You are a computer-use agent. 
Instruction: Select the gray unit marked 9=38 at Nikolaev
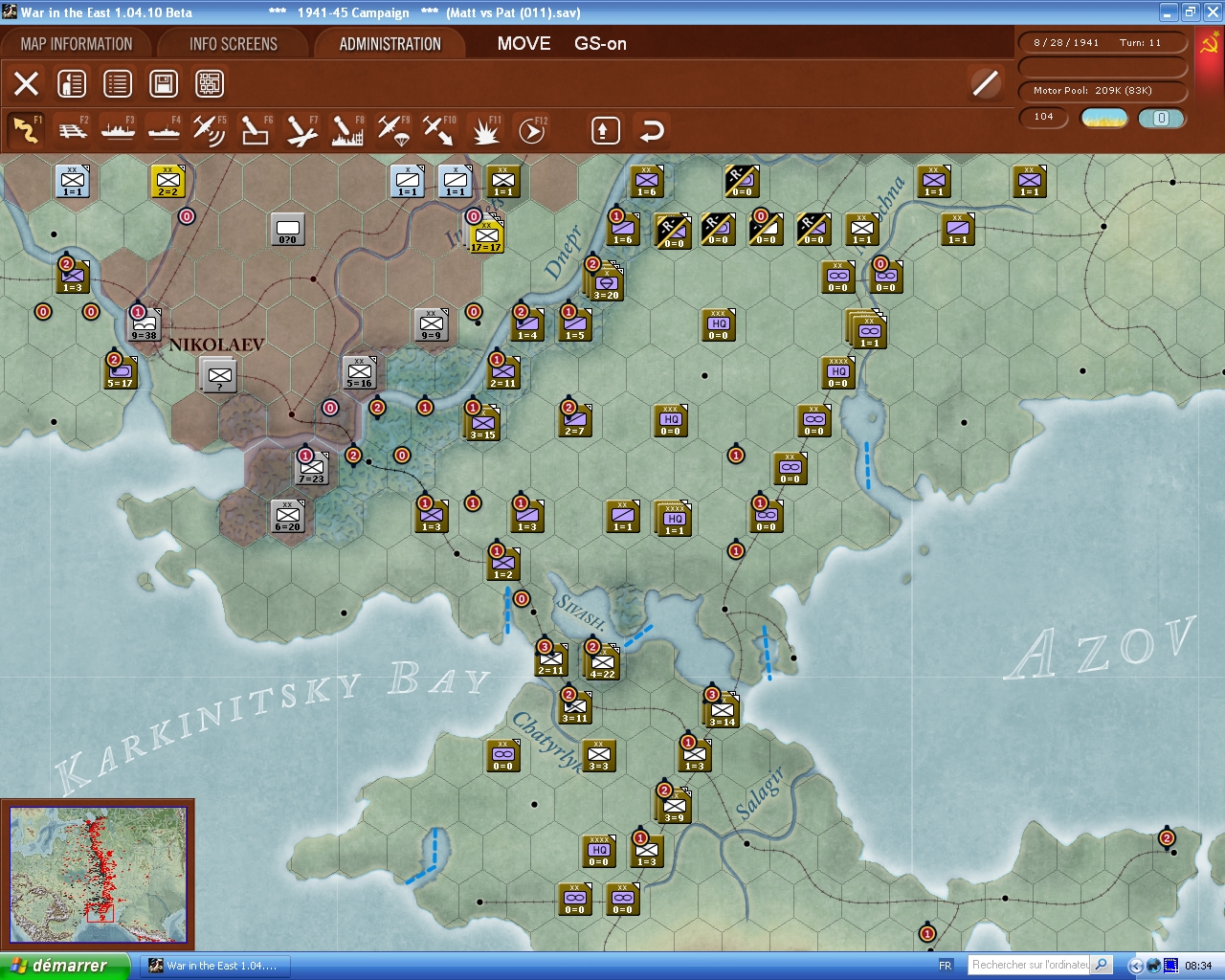(145, 324)
